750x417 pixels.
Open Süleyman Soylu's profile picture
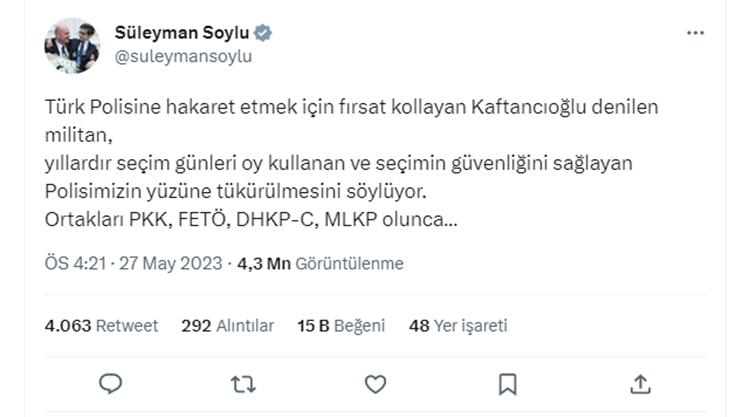pyautogui.click(x=71, y=45)
